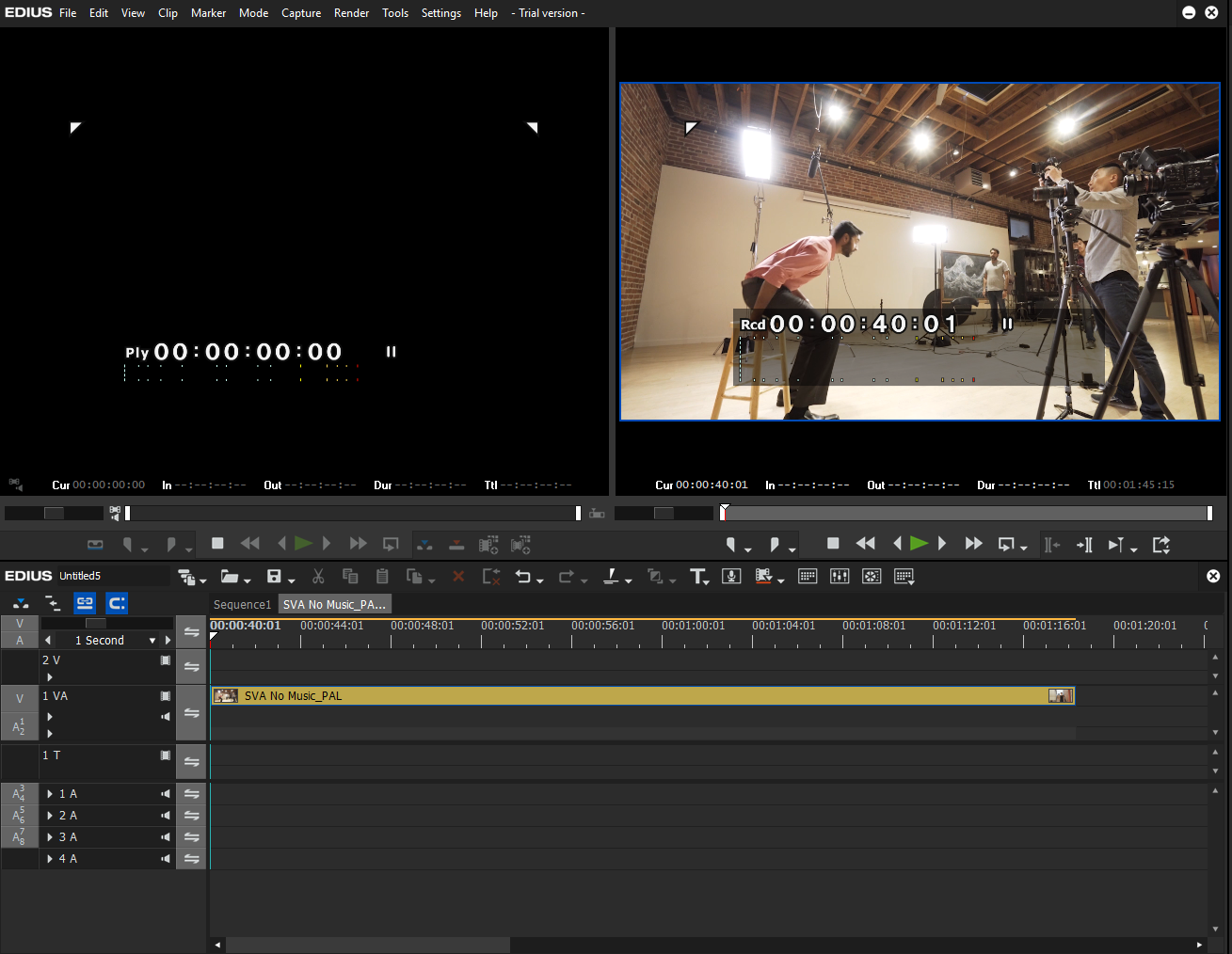1232x954 pixels.
Task: Click the Export icon in recorder controls
Action: pos(1161,544)
